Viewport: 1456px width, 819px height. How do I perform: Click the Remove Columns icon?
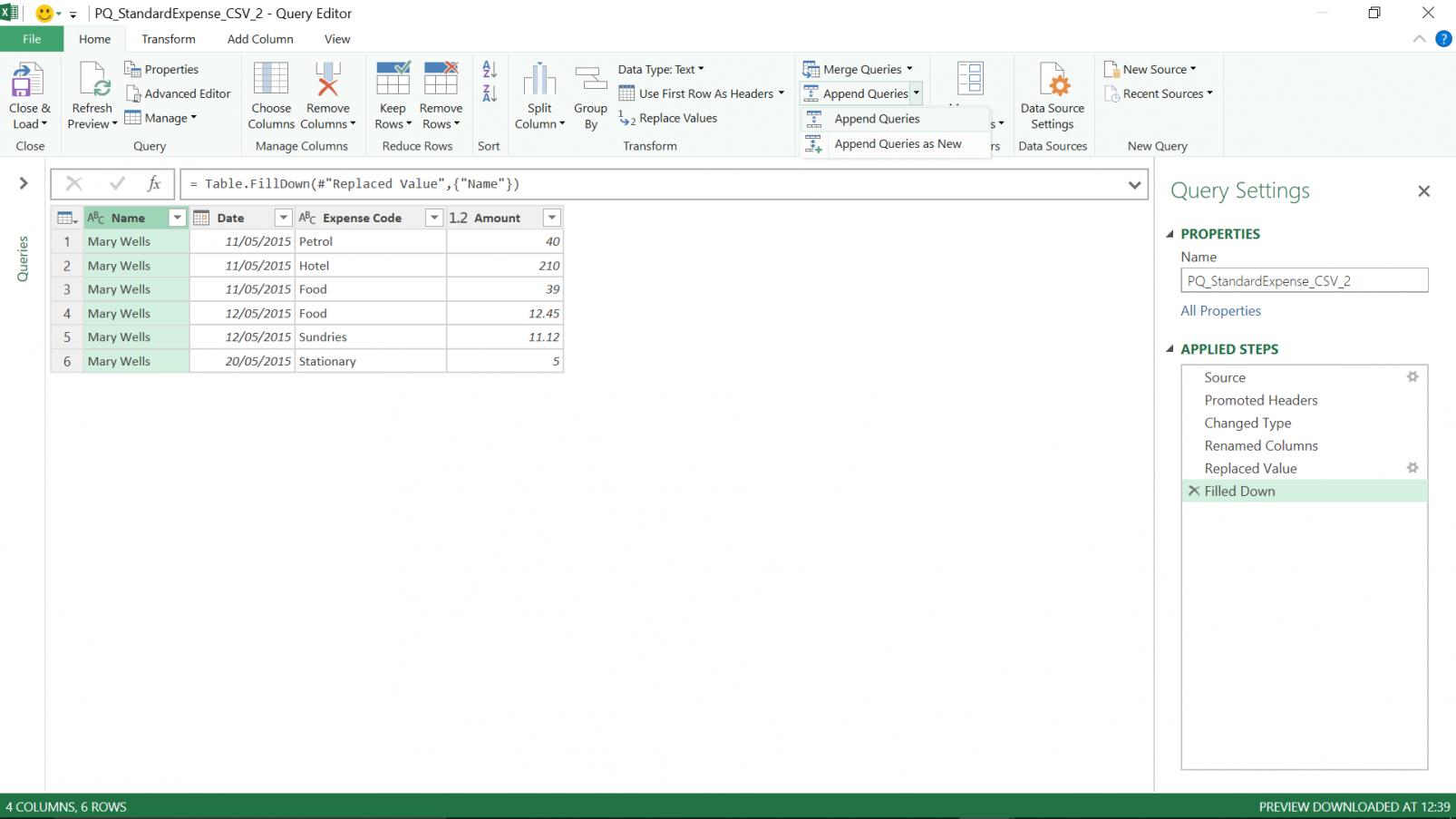(327, 79)
